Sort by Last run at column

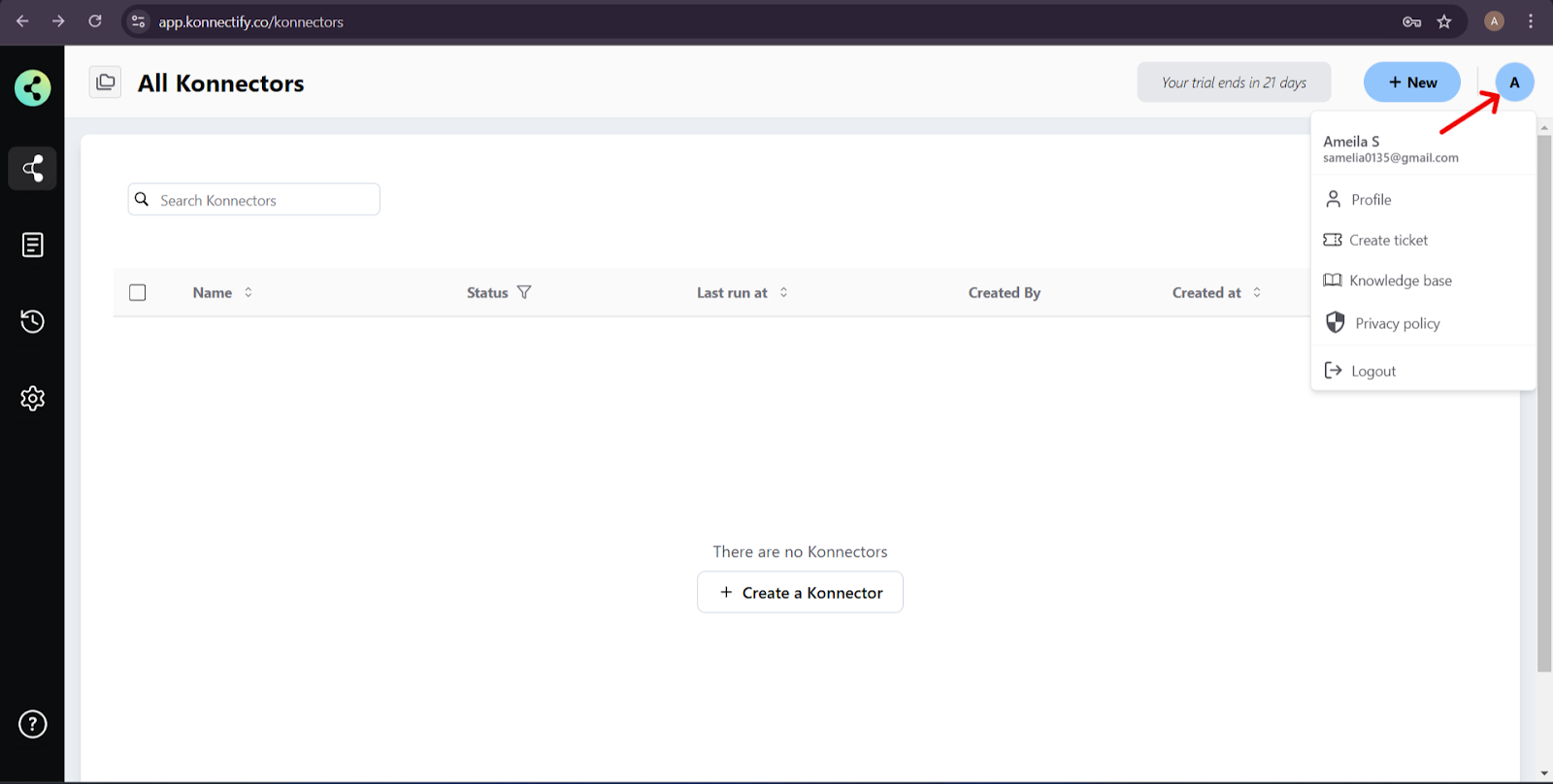tap(783, 292)
